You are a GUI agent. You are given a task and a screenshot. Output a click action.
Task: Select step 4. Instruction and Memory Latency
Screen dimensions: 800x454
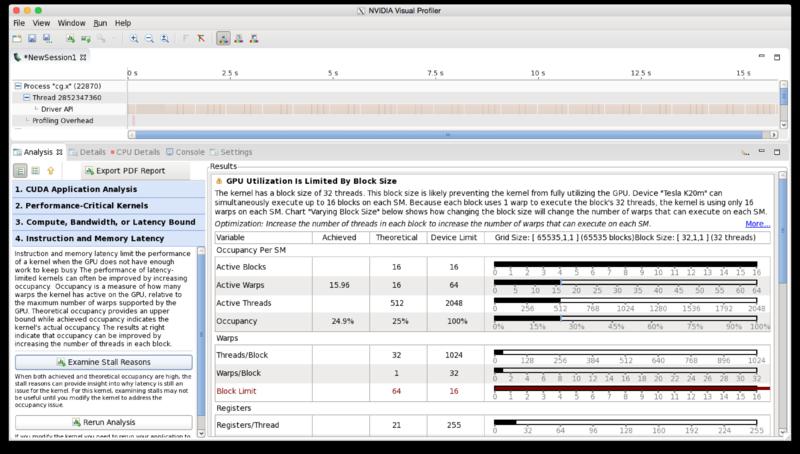coord(108,238)
